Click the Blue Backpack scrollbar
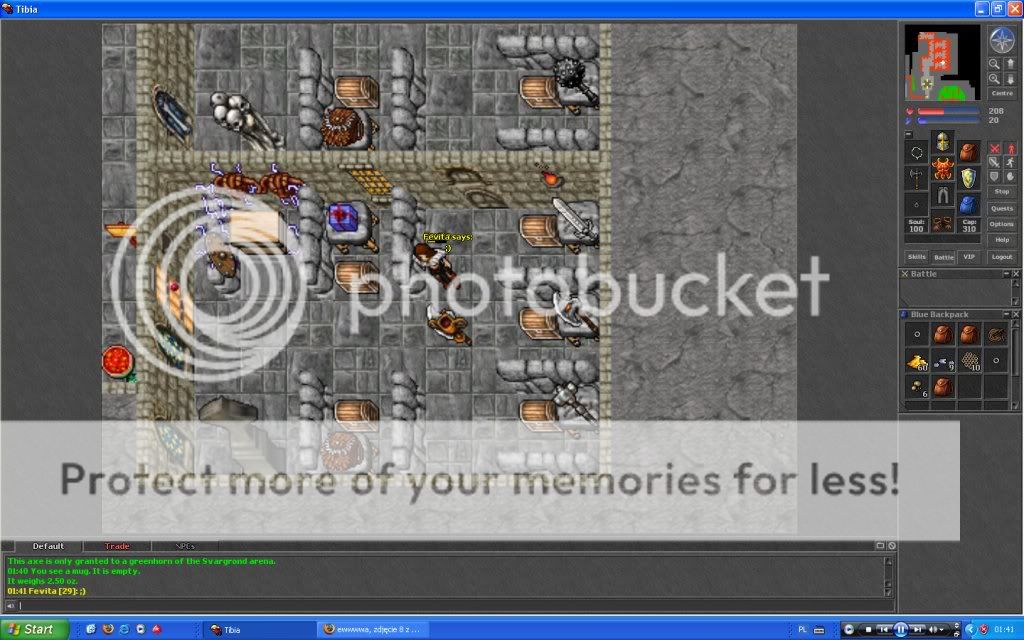This screenshot has height=640, width=1024. 1016,366
